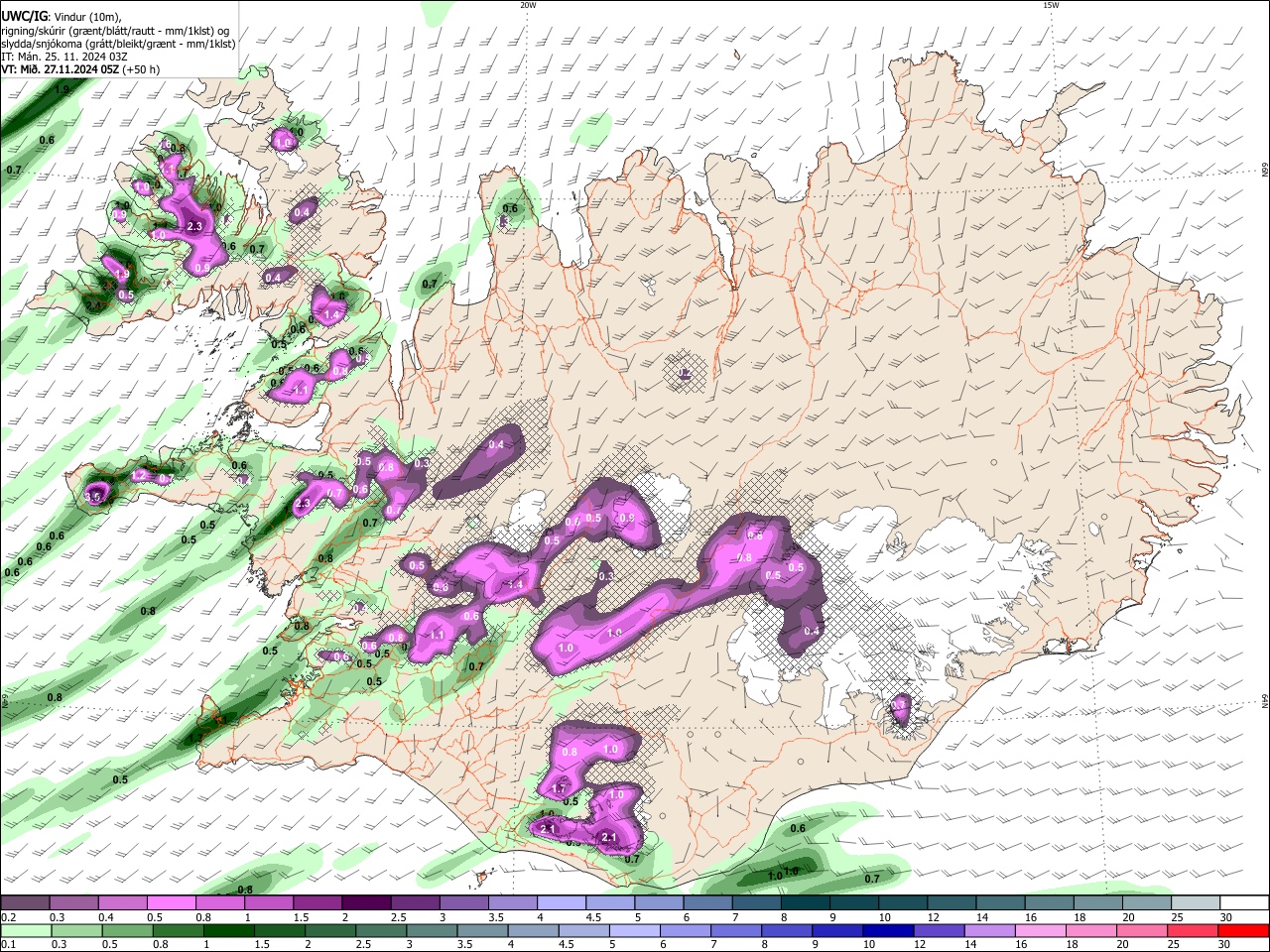This screenshot has height=952, width=1270.
Task: Click the purple 12 swatch in the lower legend row
Action: pos(940,930)
